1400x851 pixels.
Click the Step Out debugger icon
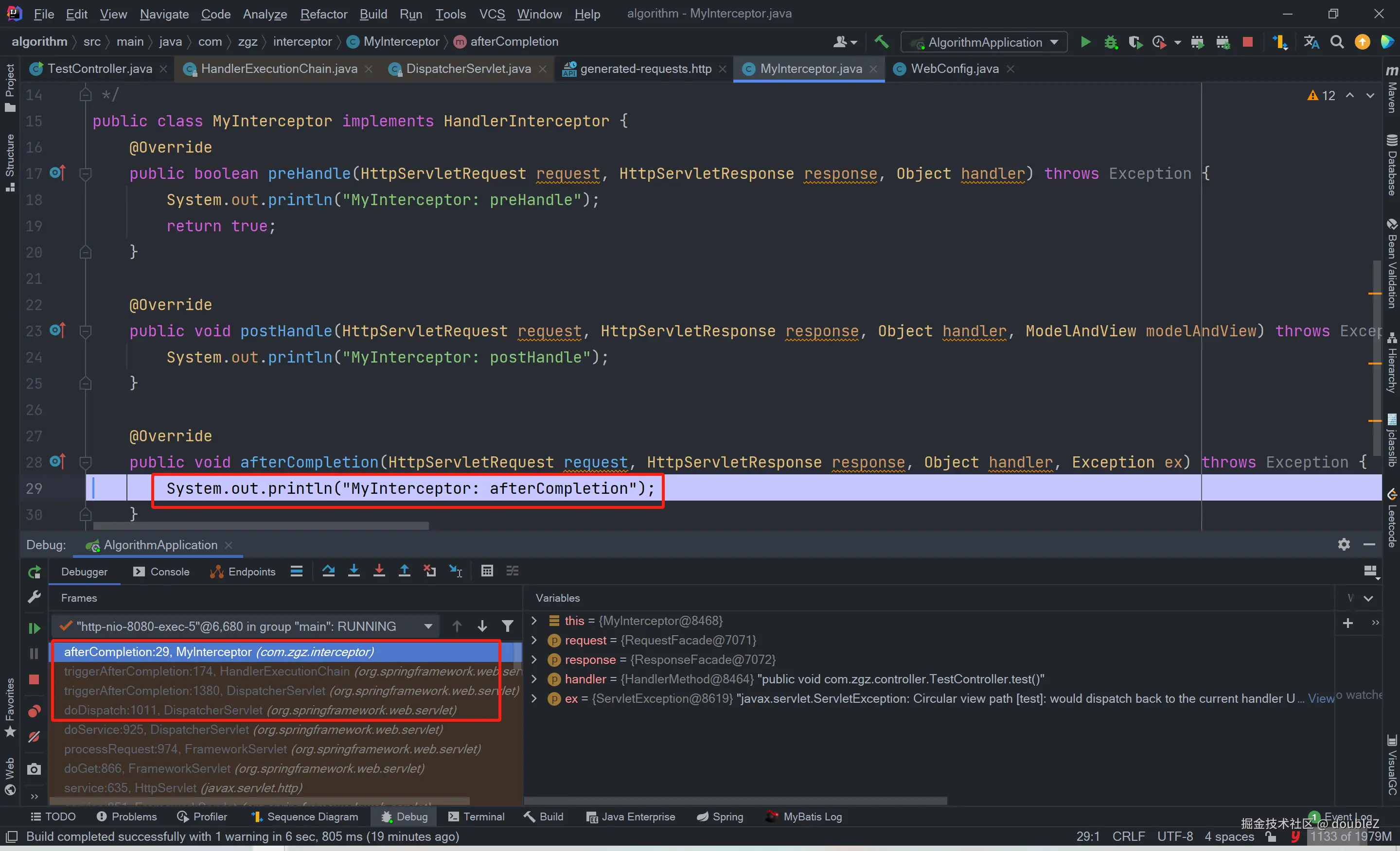click(404, 571)
